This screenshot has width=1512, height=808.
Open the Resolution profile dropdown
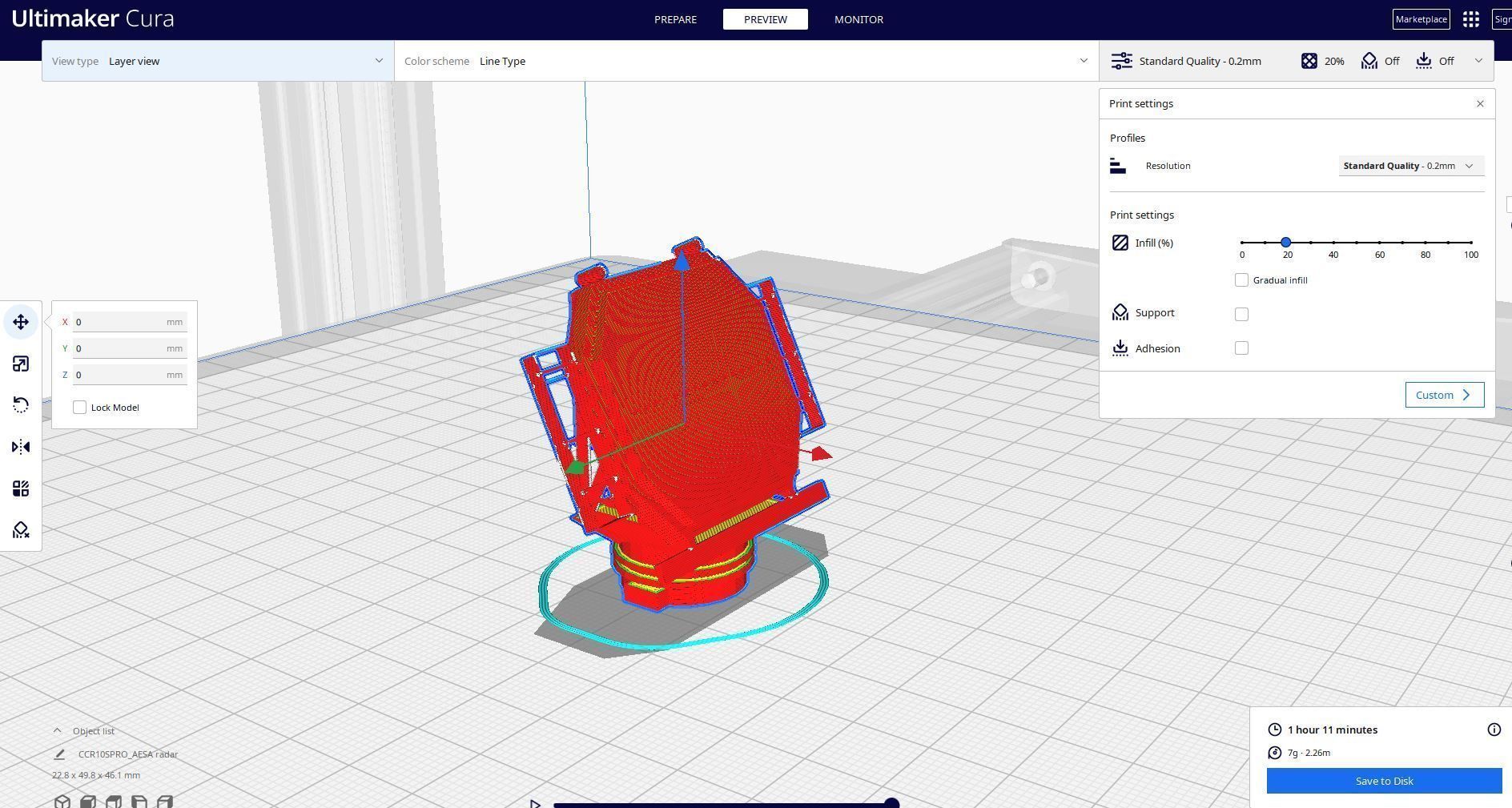pos(1411,166)
